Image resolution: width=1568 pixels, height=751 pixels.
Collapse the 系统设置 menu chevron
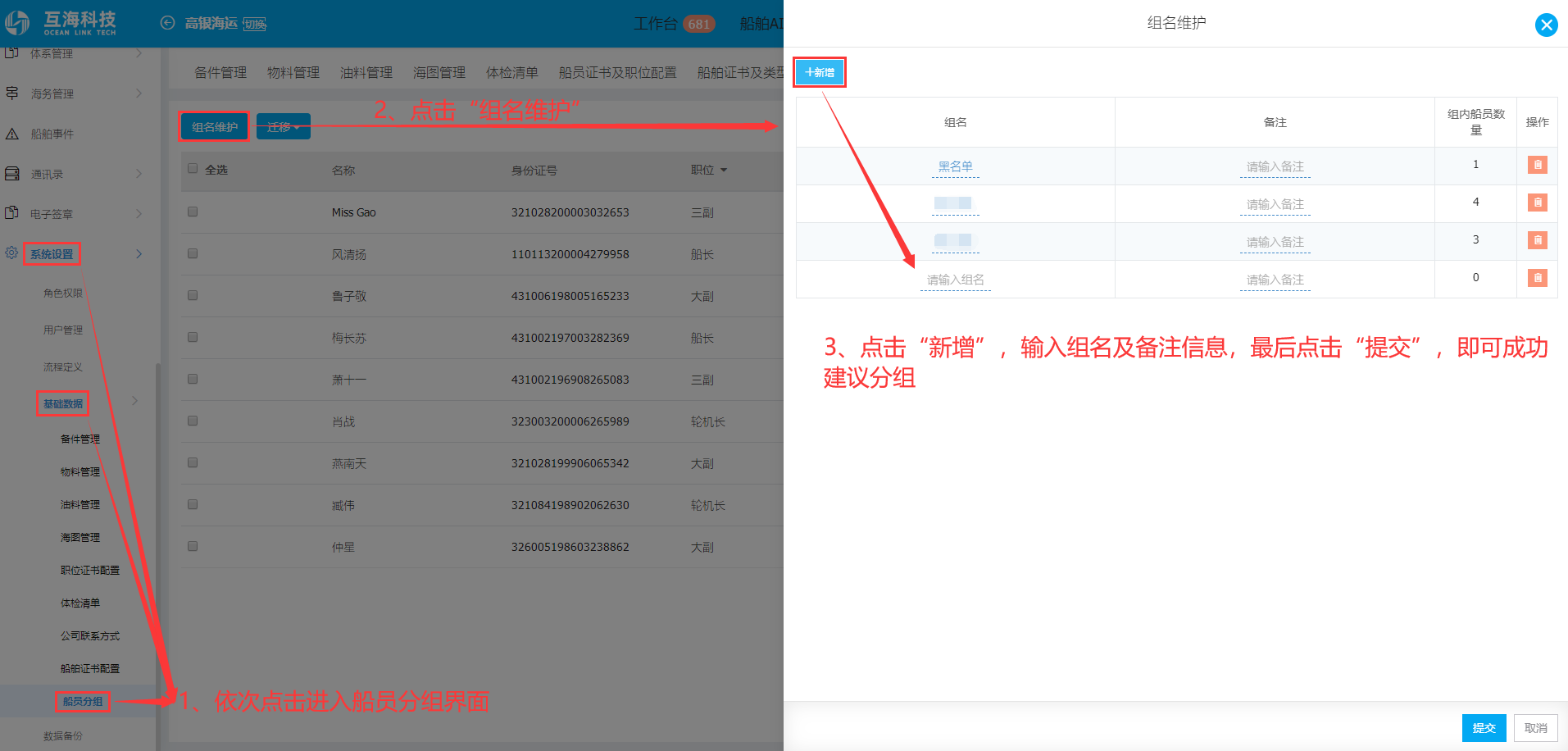tap(139, 254)
